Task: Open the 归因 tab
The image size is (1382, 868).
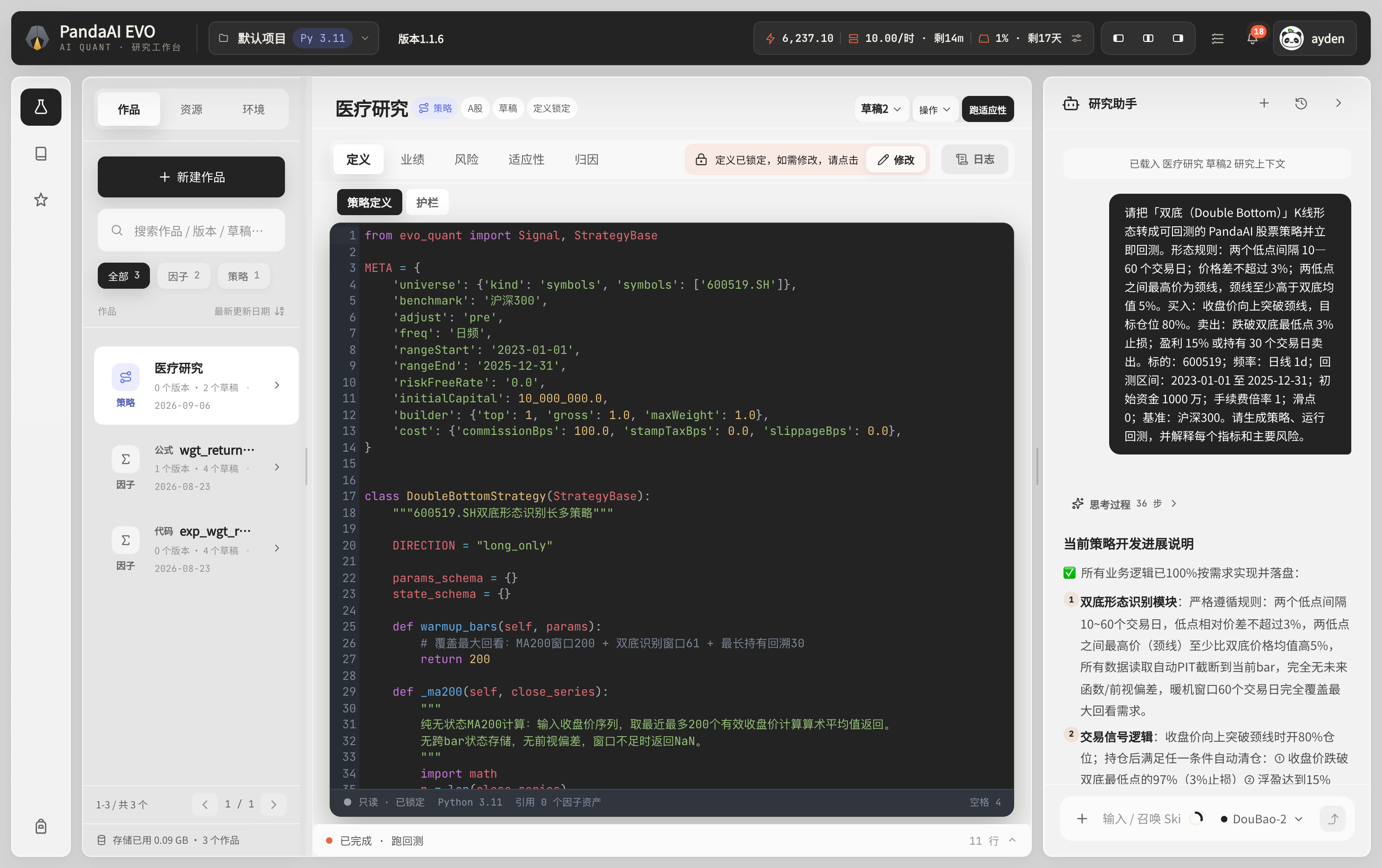Action: 587,159
